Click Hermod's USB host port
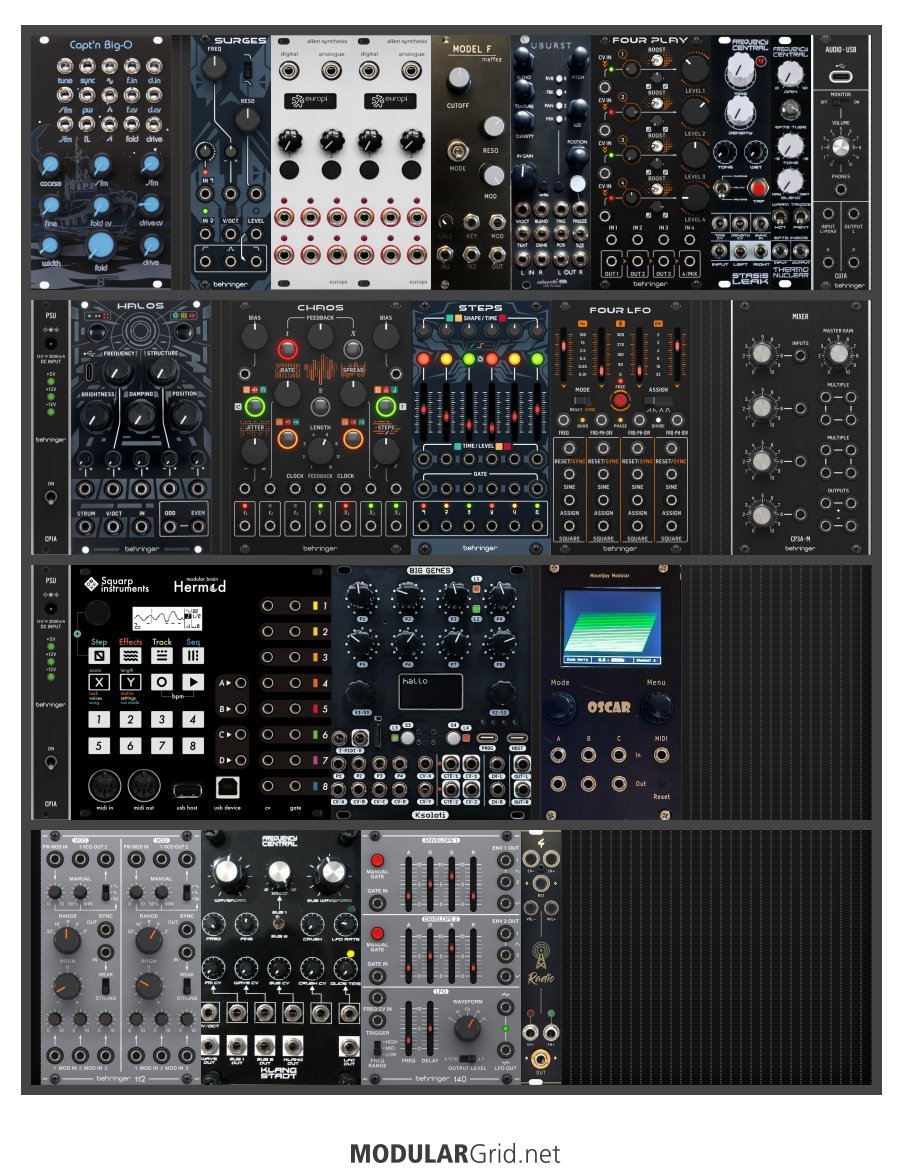Screen dimensions: 912x1175 click(x=187, y=789)
